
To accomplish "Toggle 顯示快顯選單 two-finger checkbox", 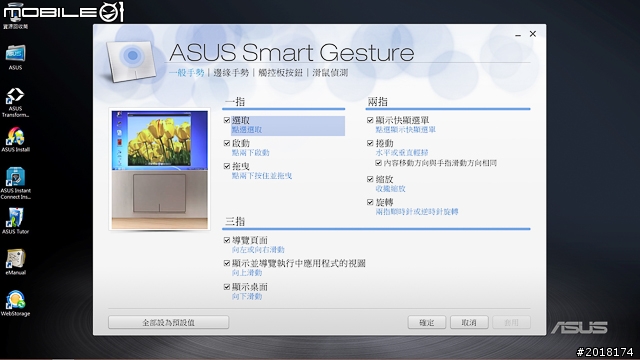I will click(x=370, y=120).
